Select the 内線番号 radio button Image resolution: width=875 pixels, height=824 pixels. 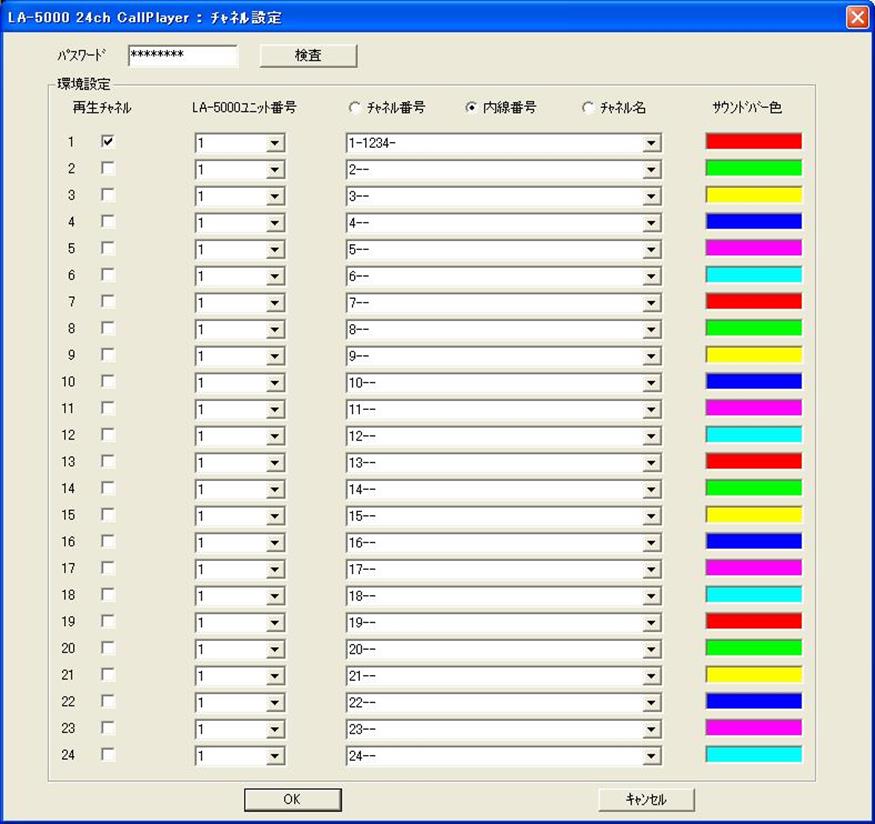pyautogui.click(x=471, y=107)
